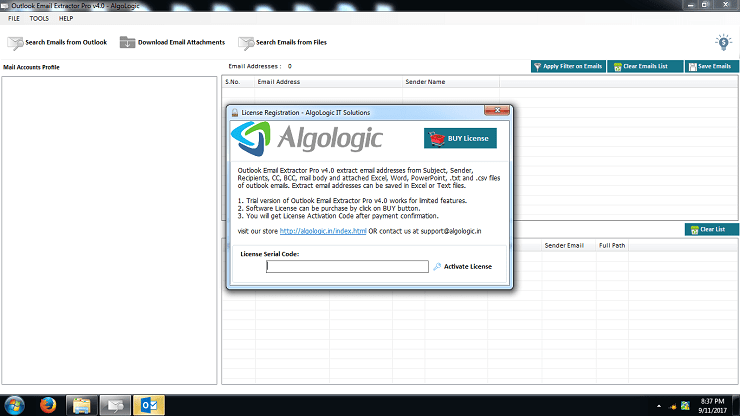Click the Mail Accounts Profile label

[32, 67]
